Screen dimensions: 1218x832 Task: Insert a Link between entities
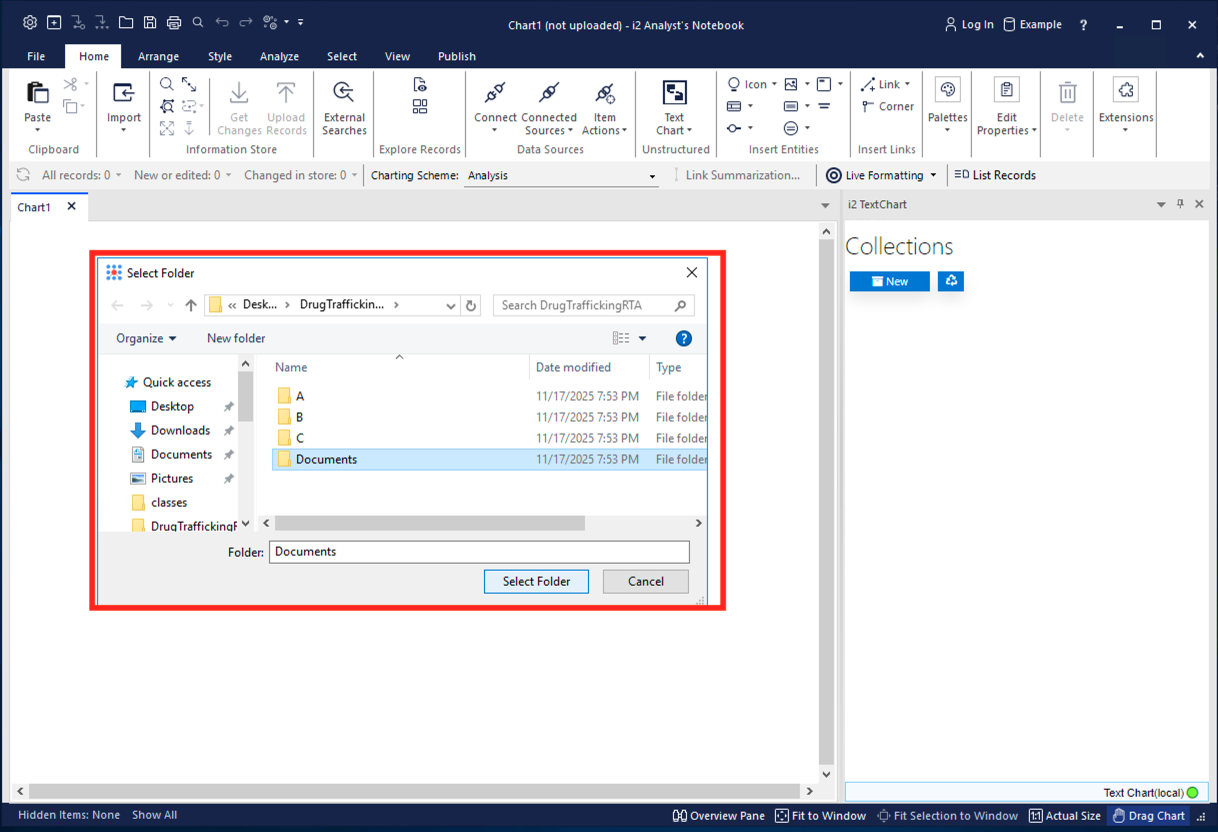click(x=885, y=84)
